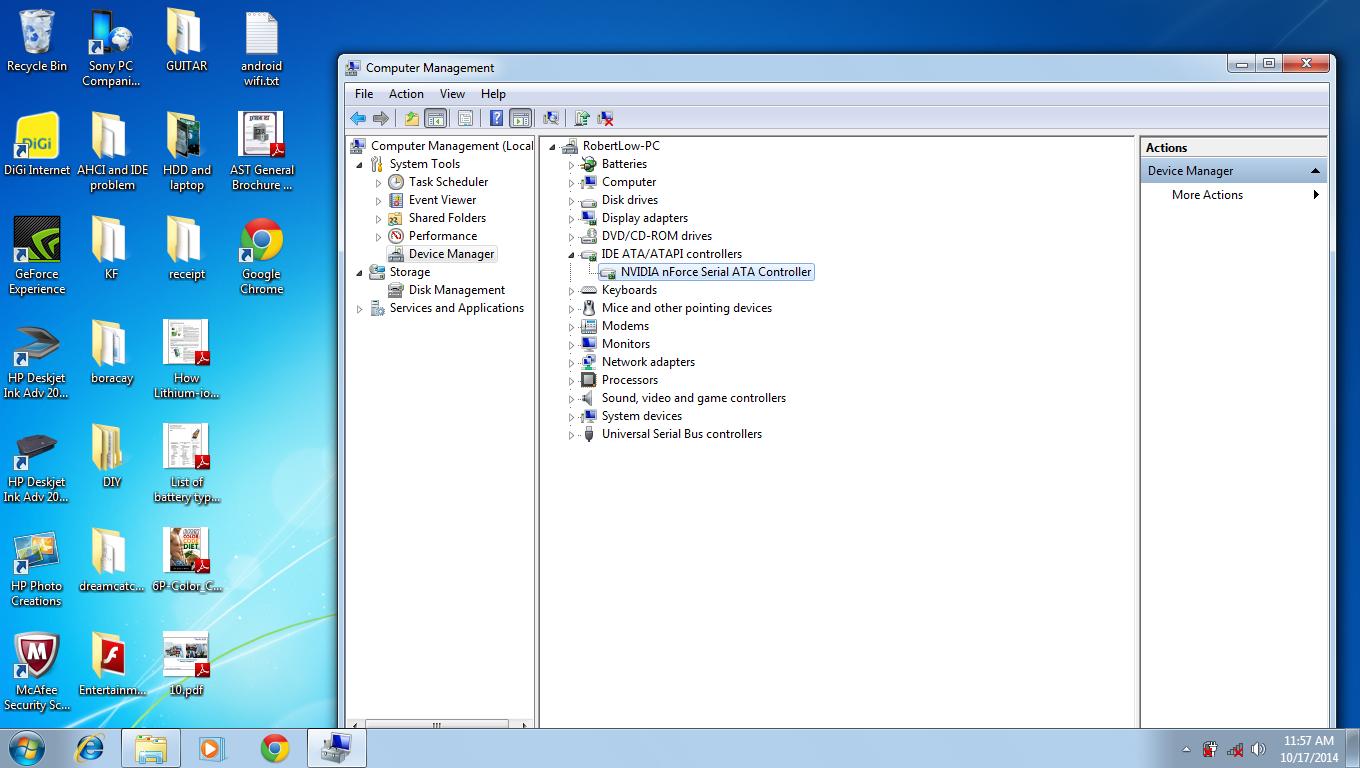Image resolution: width=1360 pixels, height=768 pixels.
Task: Toggle the Show/Hide Console Tree button
Action: point(435,118)
